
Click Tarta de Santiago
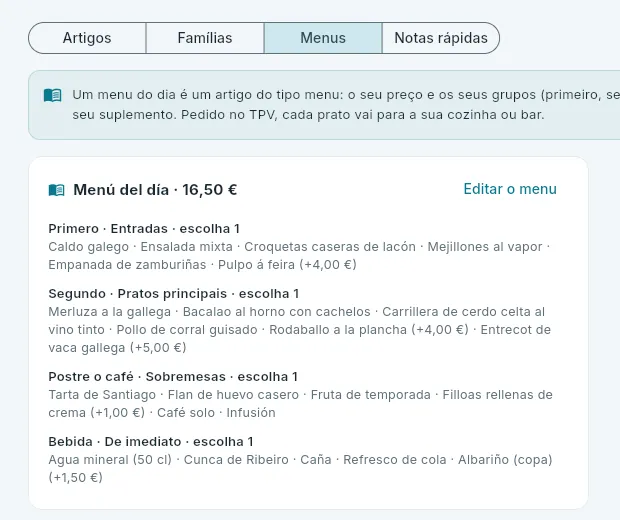tap(102, 395)
